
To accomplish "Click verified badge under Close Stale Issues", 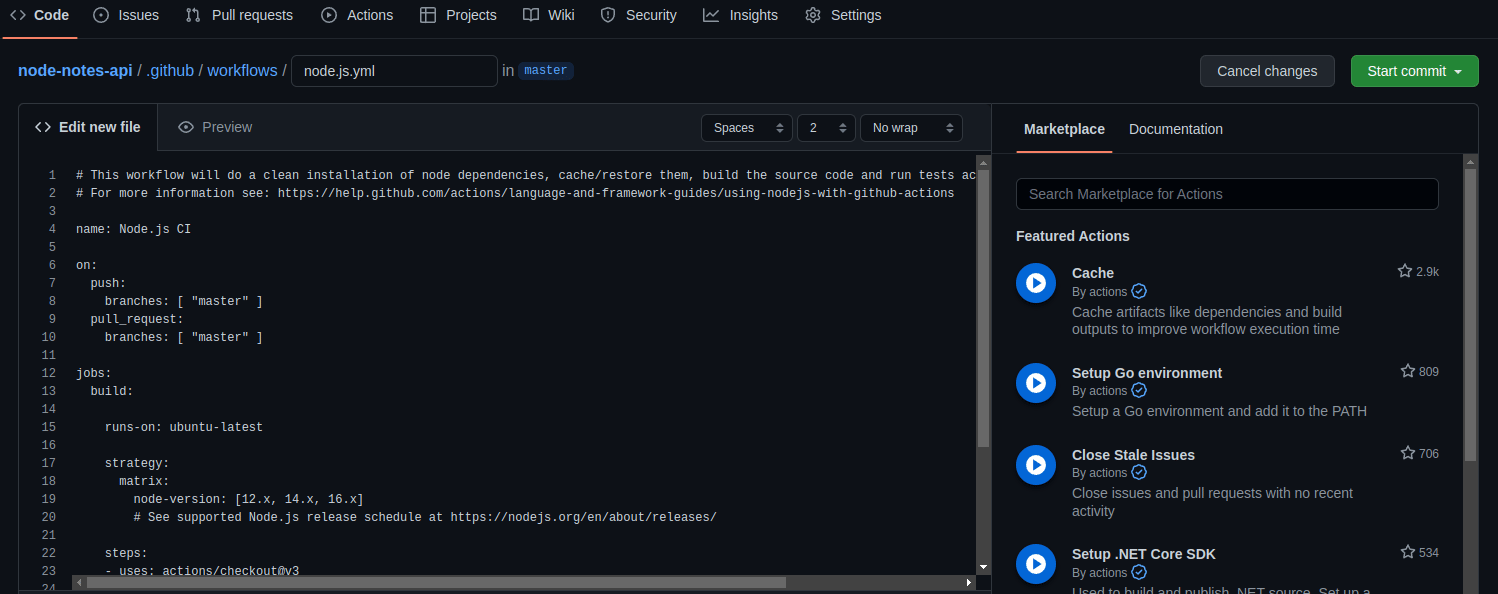I will [x=1139, y=473].
